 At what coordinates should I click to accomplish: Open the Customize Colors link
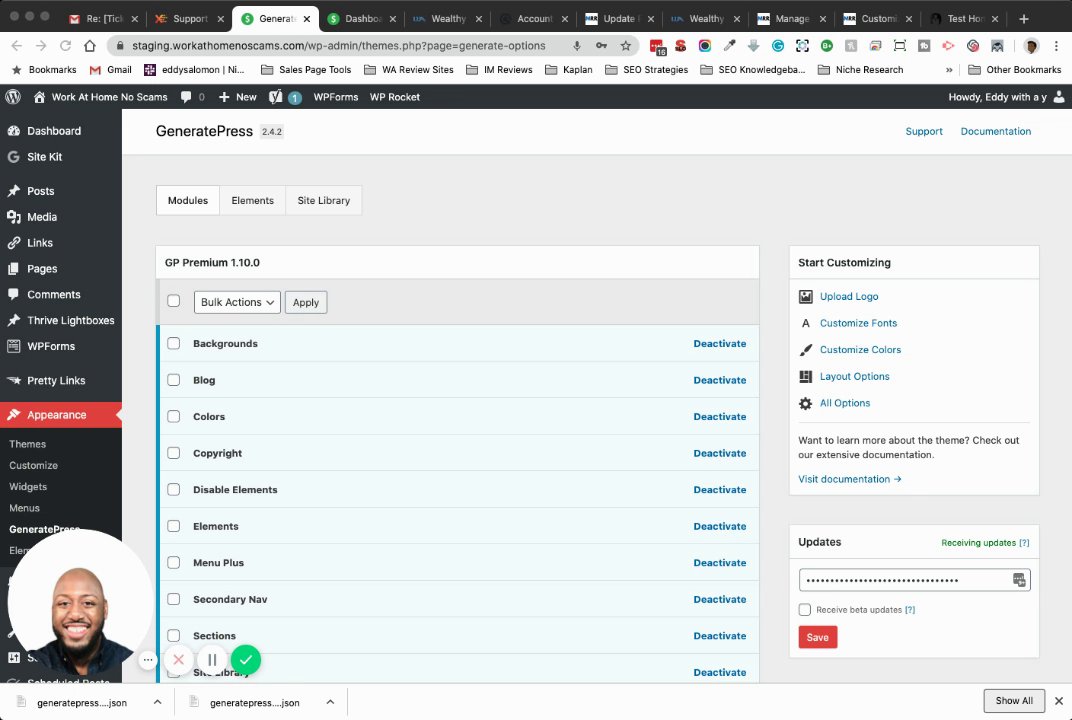[860, 349]
